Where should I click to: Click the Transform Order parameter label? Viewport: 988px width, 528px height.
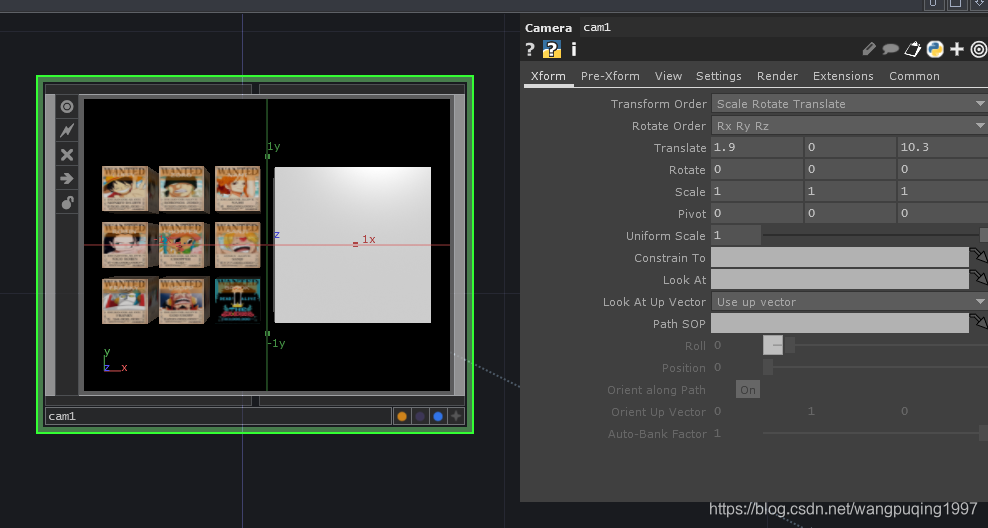pos(658,104)
